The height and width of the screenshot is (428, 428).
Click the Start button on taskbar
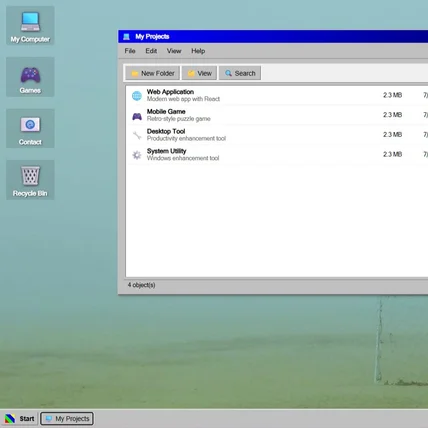(20, 419)
